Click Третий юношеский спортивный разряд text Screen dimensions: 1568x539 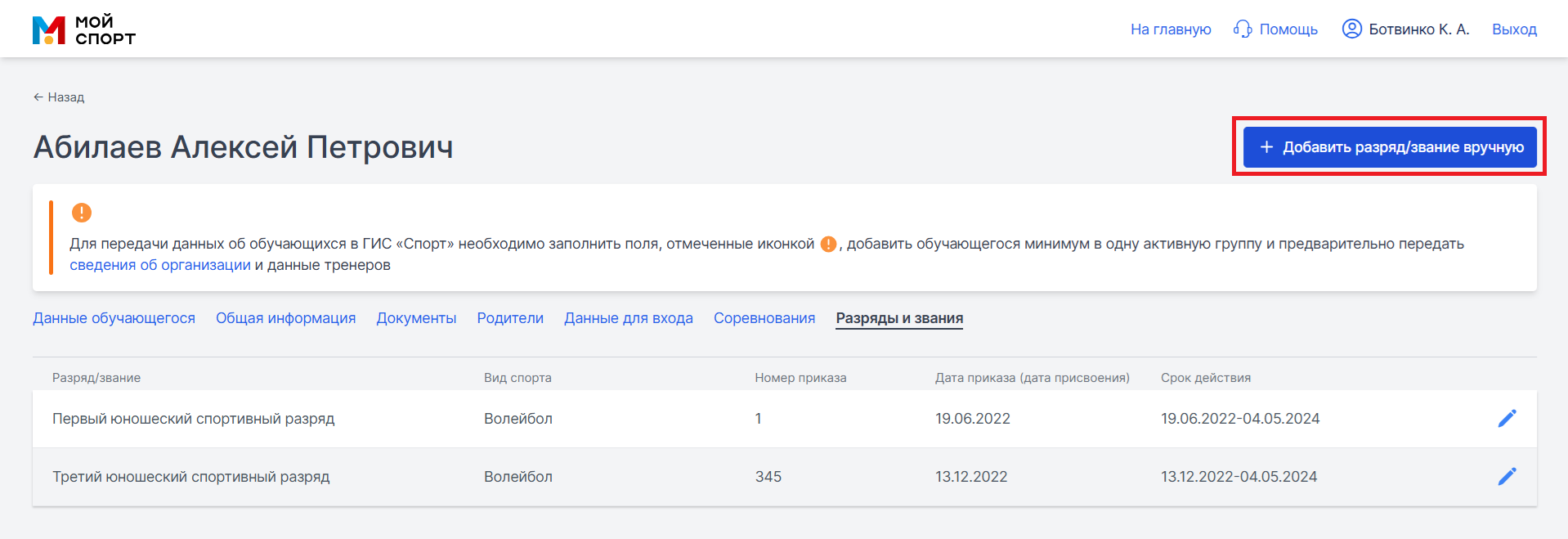[191, 477]
